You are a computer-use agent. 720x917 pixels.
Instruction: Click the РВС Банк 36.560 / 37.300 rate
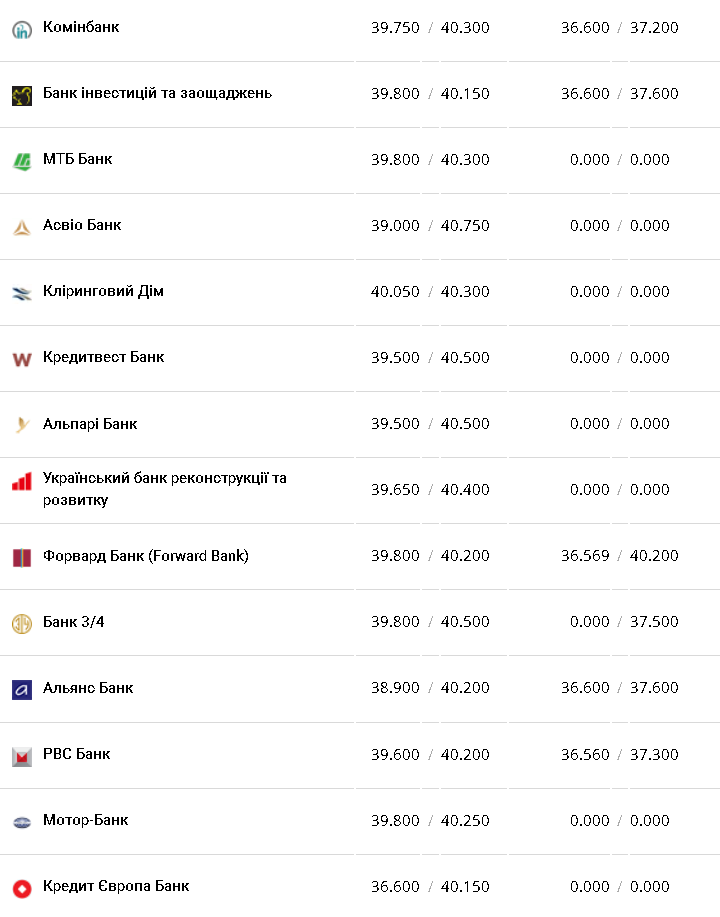point(619,754)
